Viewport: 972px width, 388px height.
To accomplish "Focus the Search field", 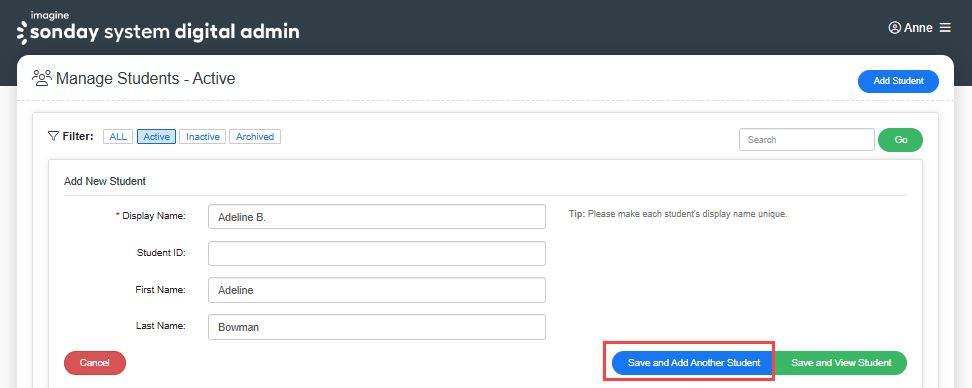I will (x=806, y=139).
